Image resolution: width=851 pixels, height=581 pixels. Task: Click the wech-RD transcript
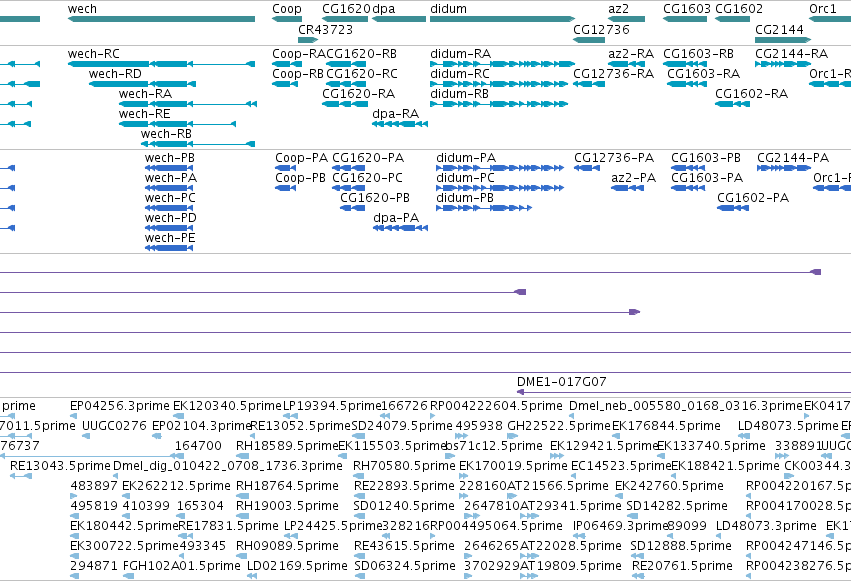142,84
